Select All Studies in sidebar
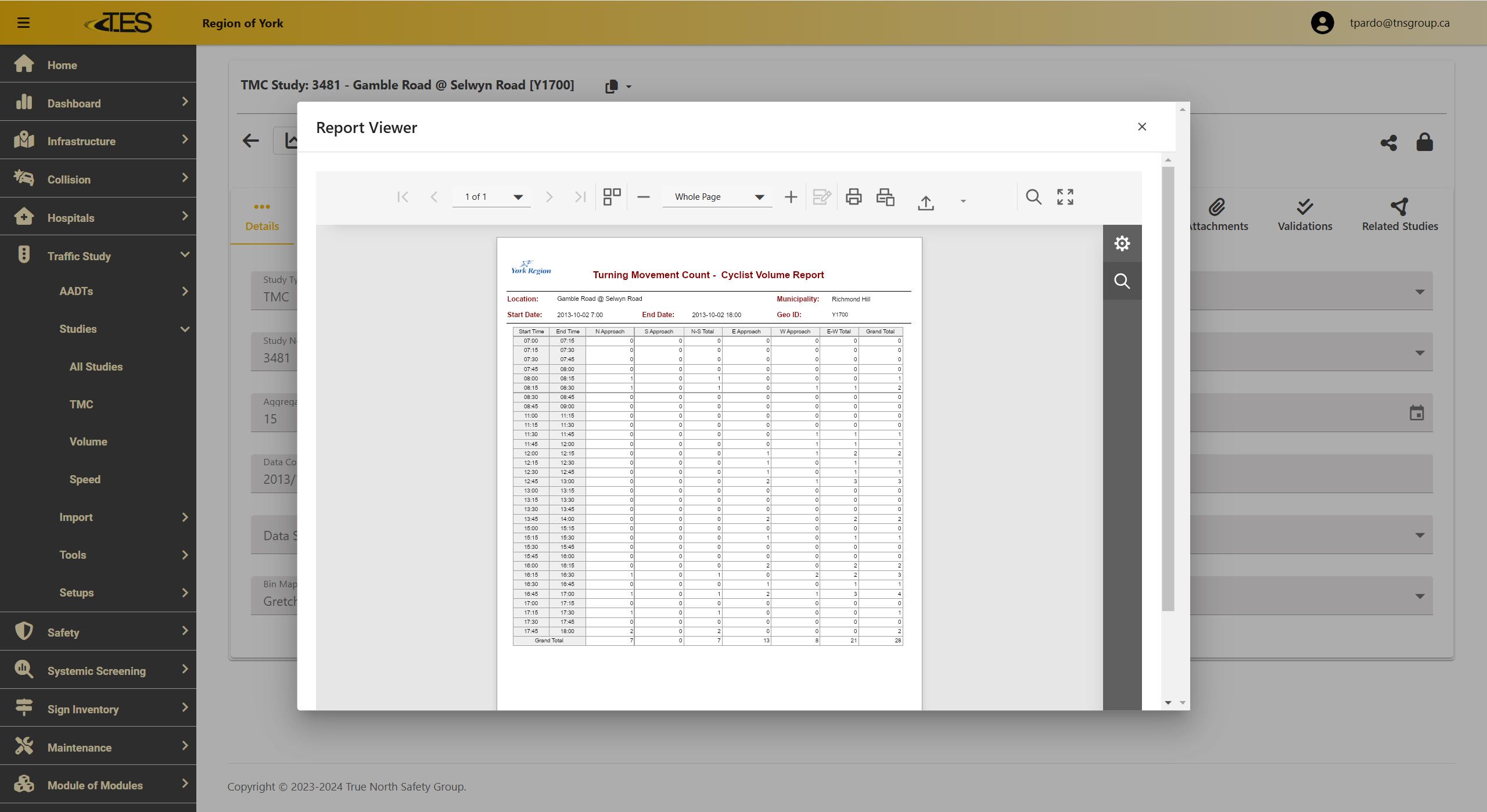 (96, 367)
